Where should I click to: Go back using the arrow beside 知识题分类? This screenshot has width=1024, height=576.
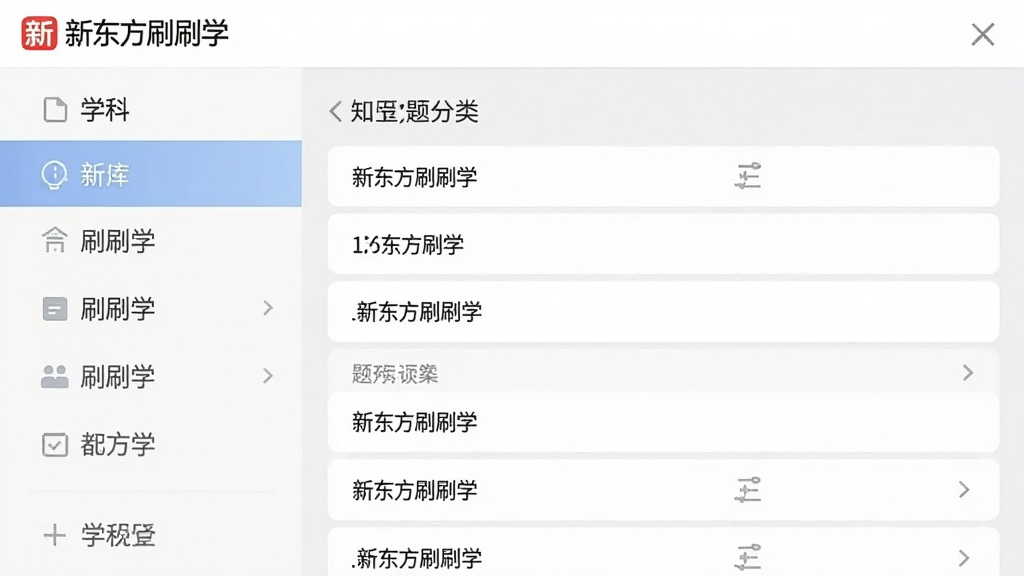point(336,112)
